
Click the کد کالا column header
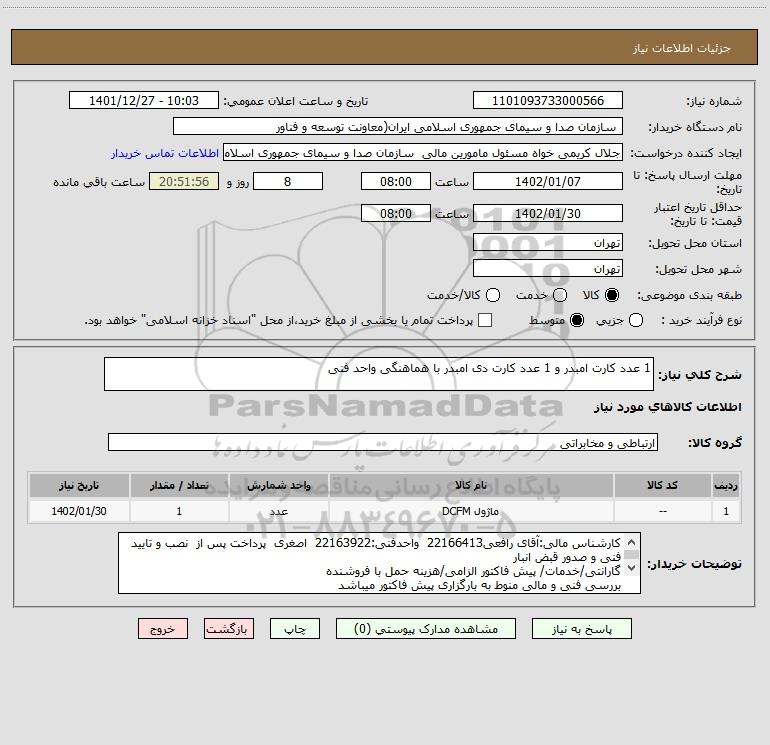(663, 485)
